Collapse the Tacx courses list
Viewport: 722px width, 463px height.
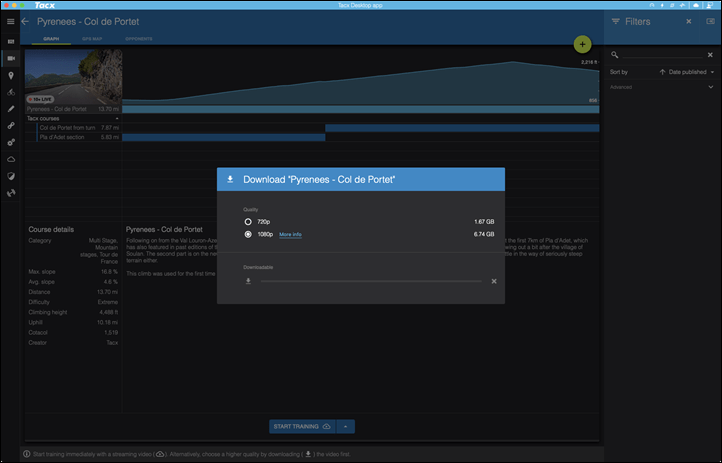point(117,119)
